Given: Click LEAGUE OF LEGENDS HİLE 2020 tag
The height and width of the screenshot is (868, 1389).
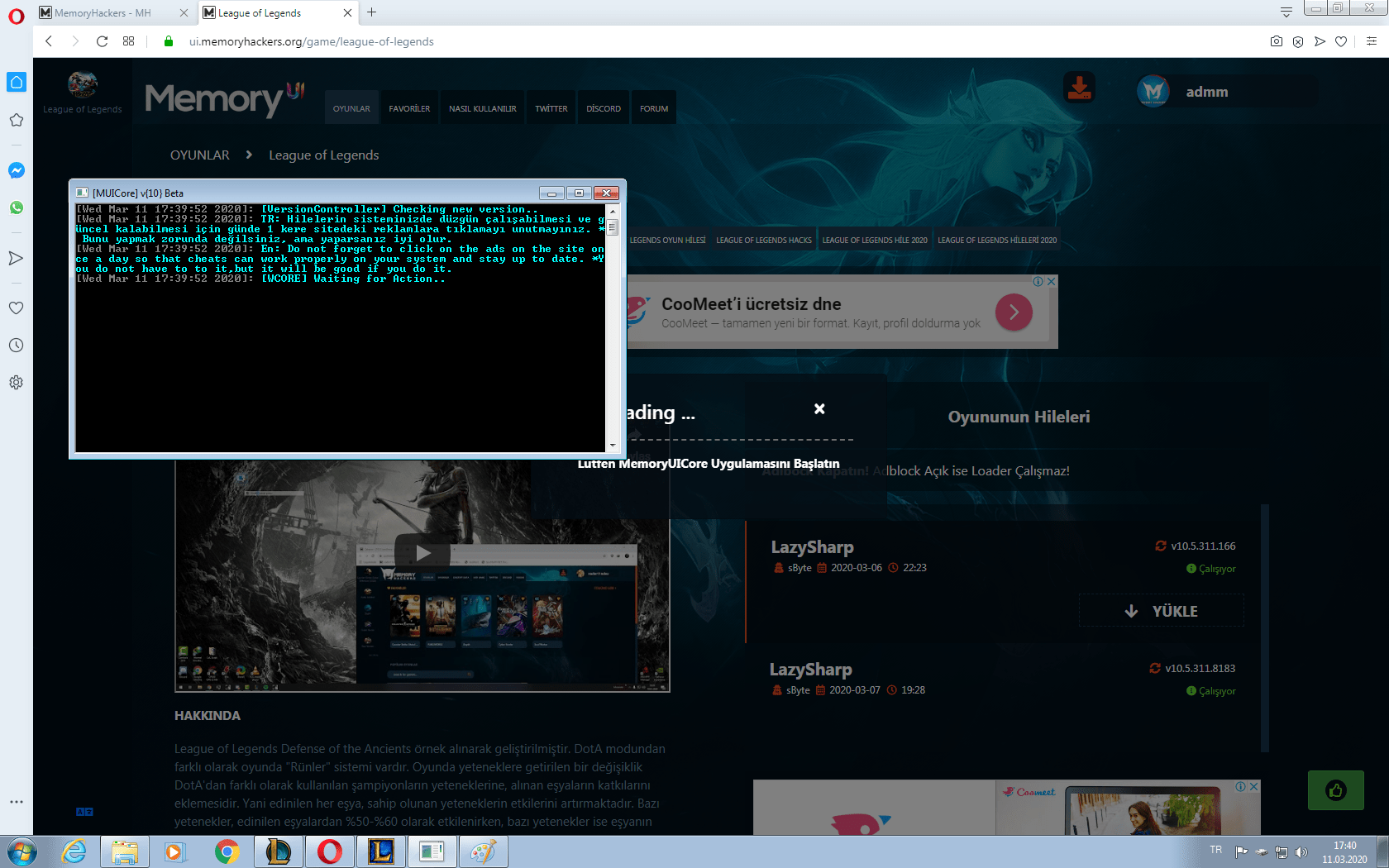Looking at the screenshot, I should click(875, 241).
